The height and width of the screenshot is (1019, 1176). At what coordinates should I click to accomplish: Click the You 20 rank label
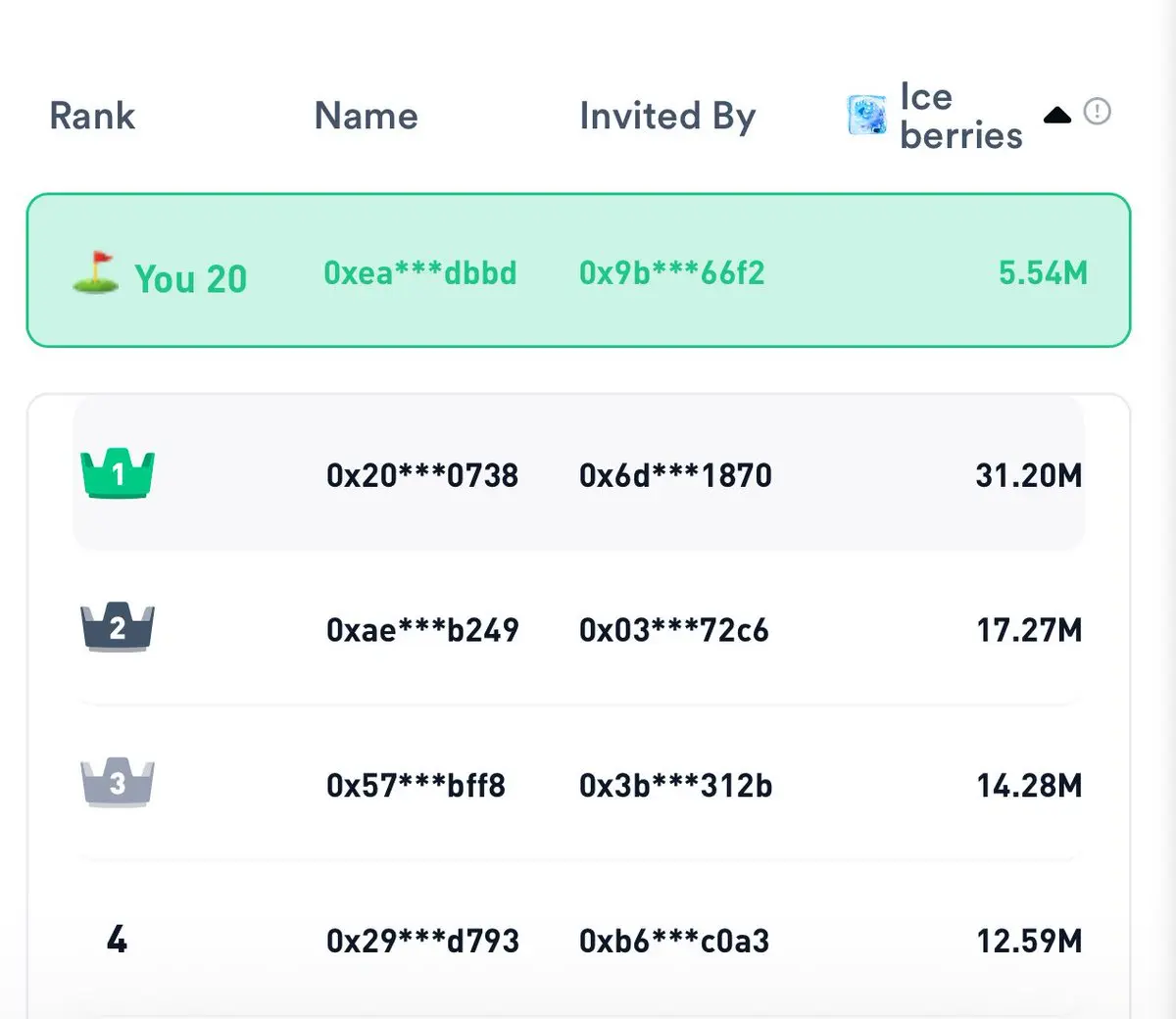tap(191, 279)
